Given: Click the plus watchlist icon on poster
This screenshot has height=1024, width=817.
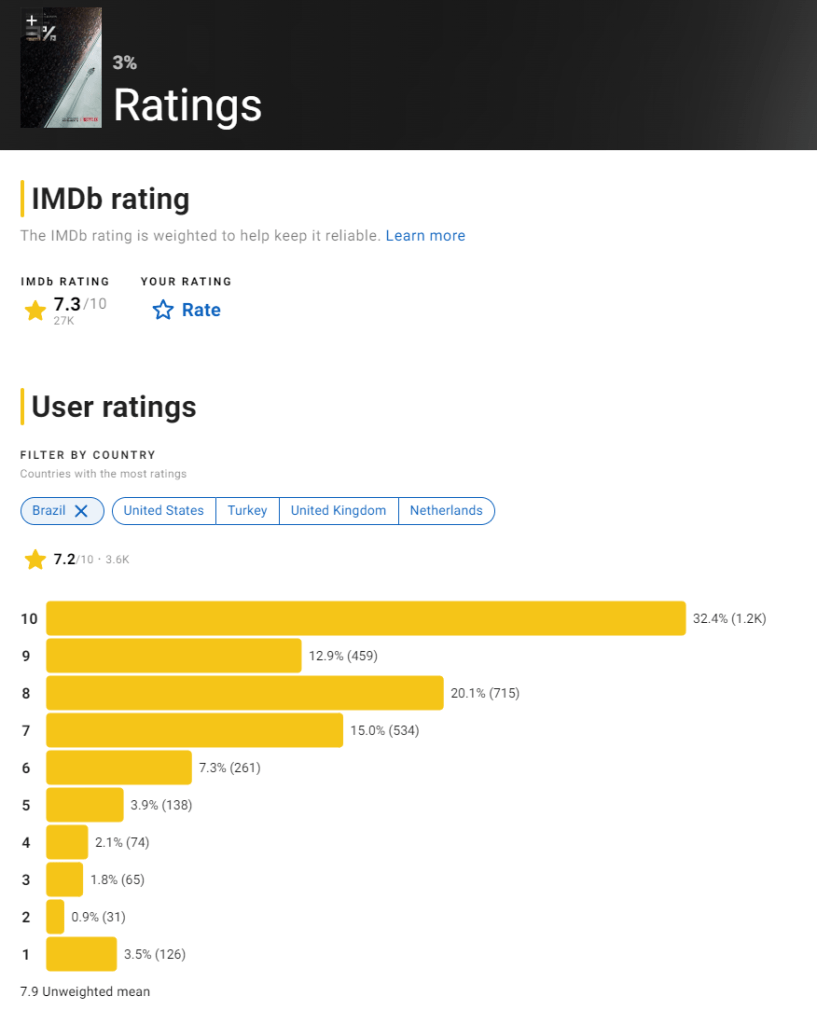Looking at the screenshot, I should point(31,20).
